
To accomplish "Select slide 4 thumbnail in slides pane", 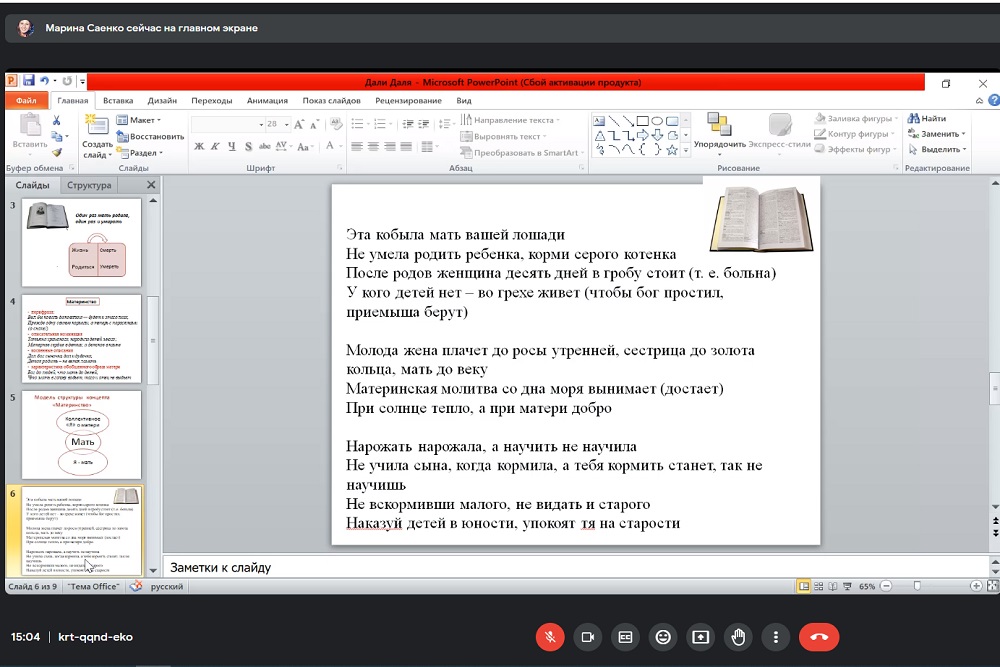I will click(x=81, y=339).
